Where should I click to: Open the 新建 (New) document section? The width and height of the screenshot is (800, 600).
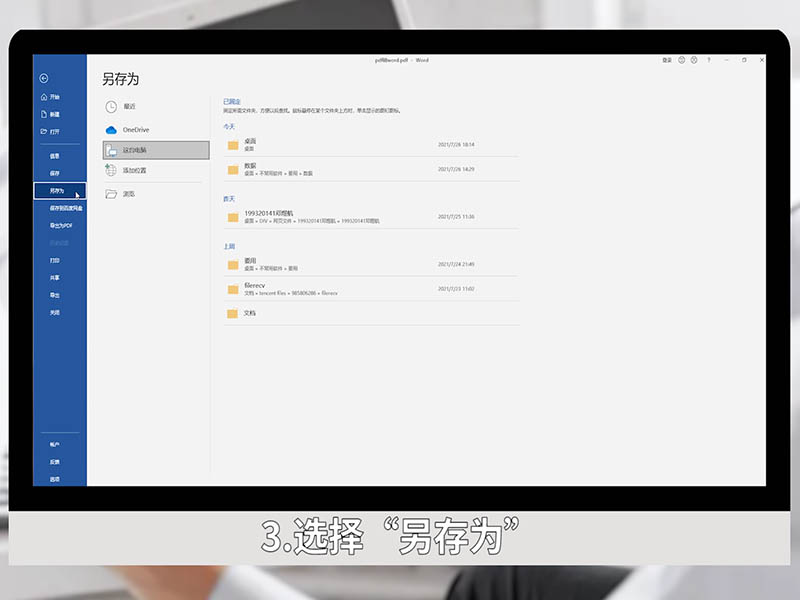pos(54,113)
